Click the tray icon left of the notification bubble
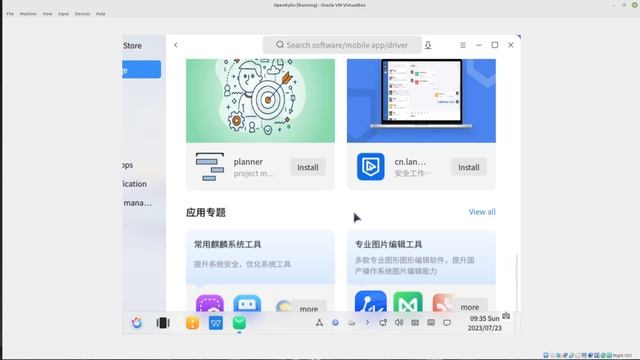Image resolution: width=640 pixels, height=360 pixels. coord(431,323)
